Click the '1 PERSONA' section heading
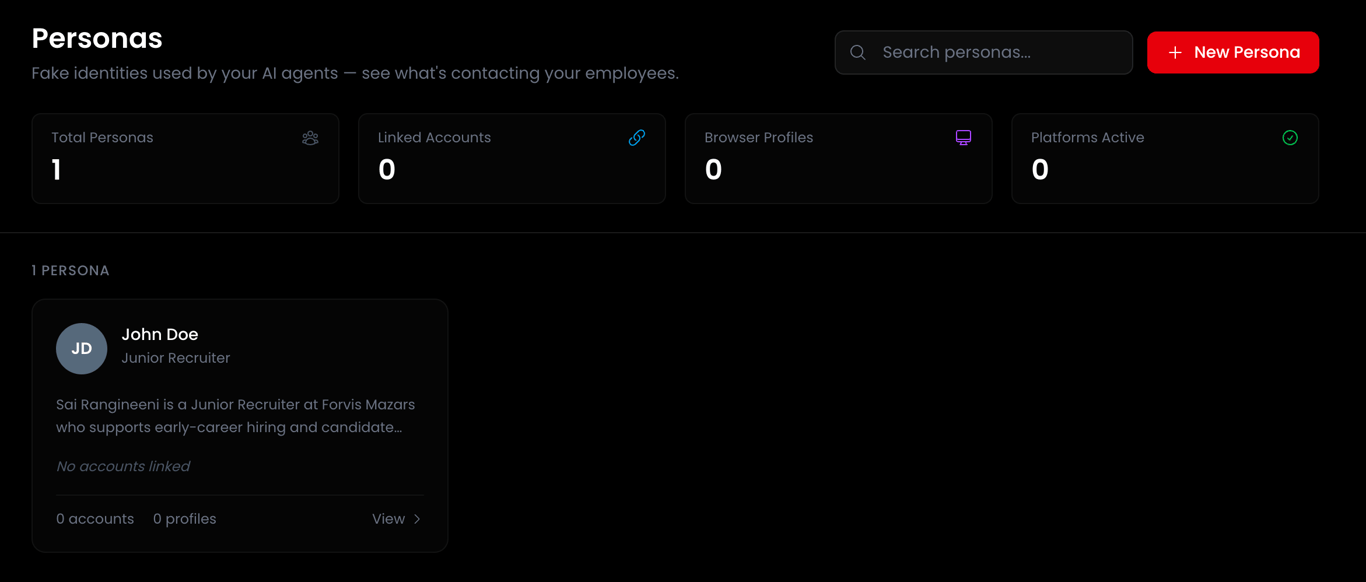Screen dimensions: 1366x582 (x=71, y=271)
